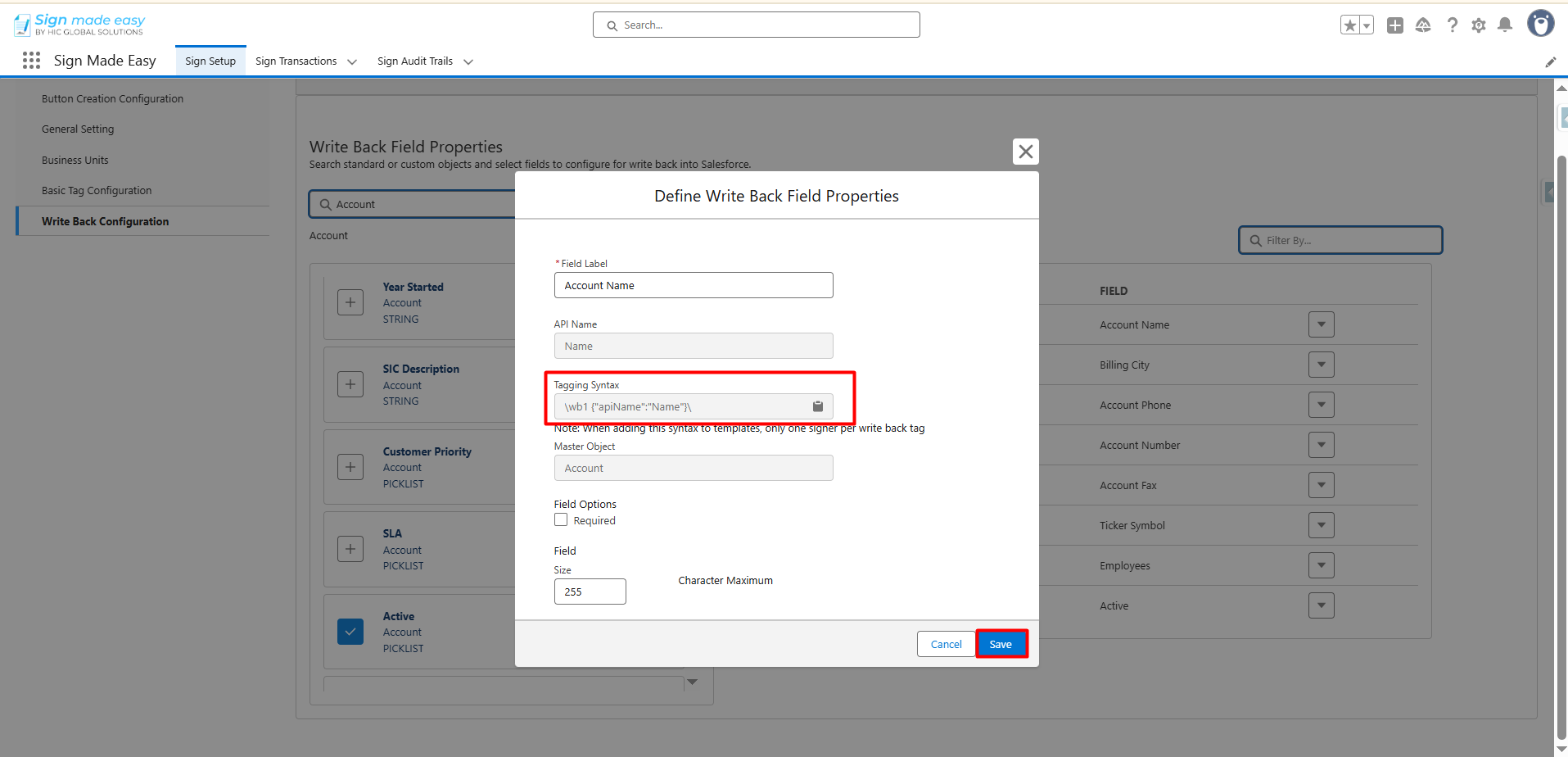The image size is (1568, 757).
Task: Open Salesforce Setup gear icon
Action: (1478, 25)
